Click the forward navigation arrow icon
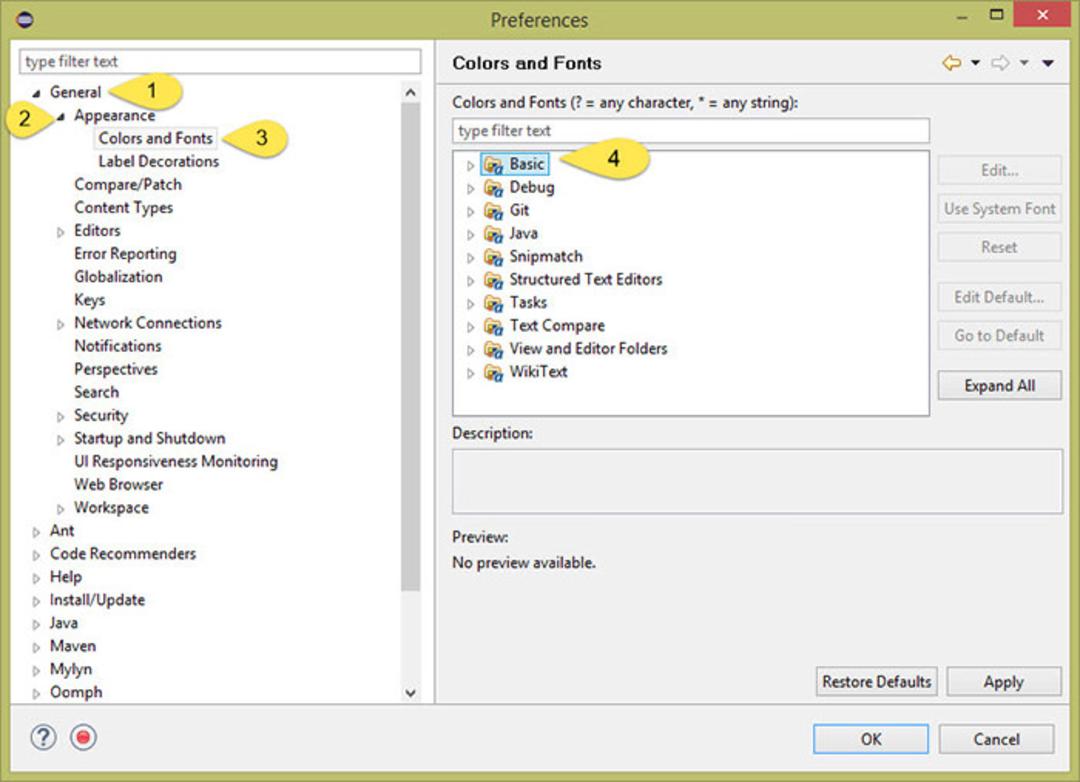This screenshot has height=782, width=1080. tap(1000, 63)
